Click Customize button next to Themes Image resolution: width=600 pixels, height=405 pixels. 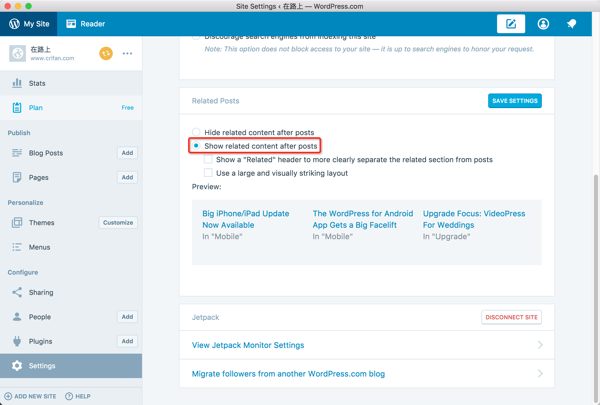pyautogui.click(x=118, y=222)
